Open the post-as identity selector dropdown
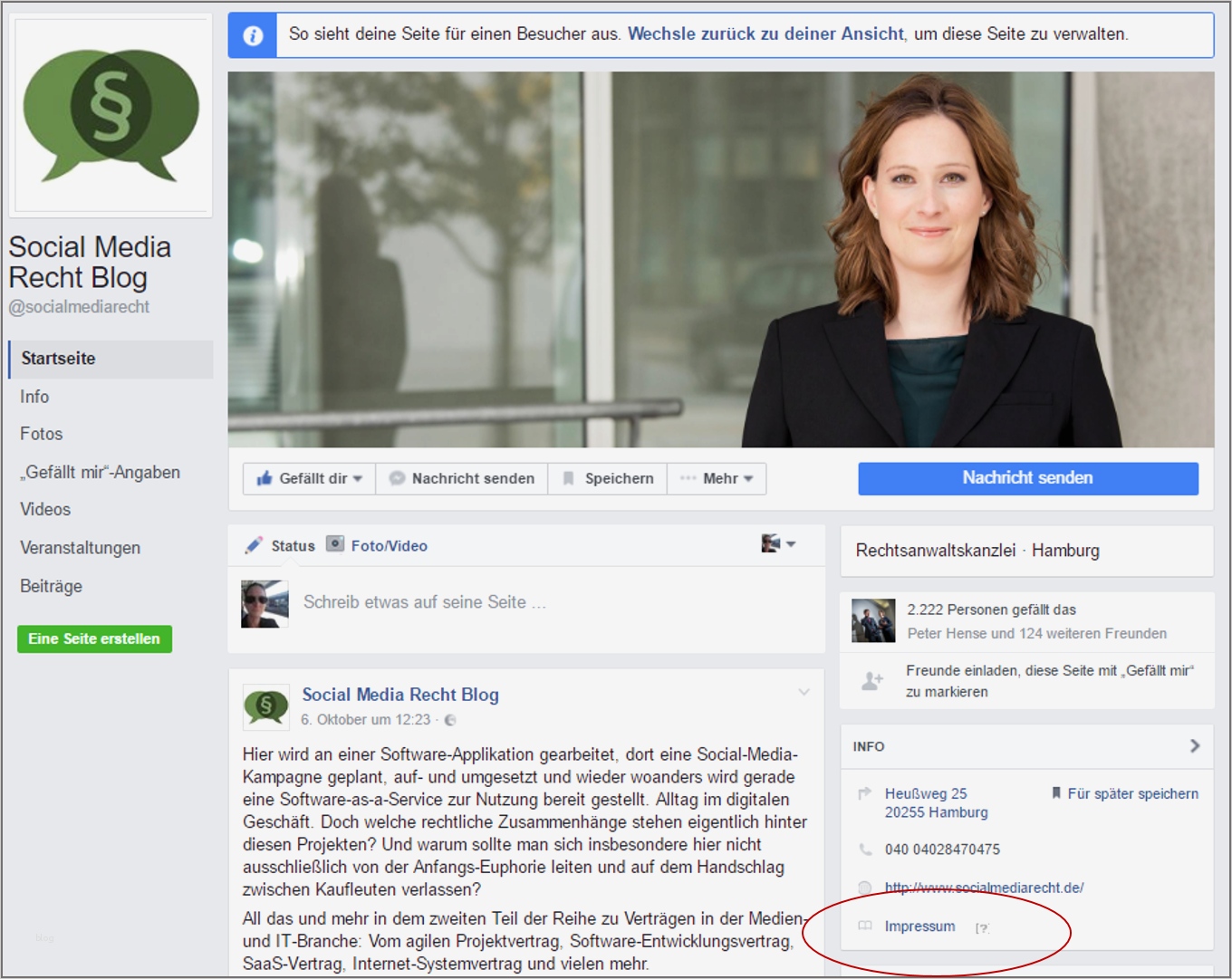The width and height of the screenshot is (1232, 979). click(779, 543)
